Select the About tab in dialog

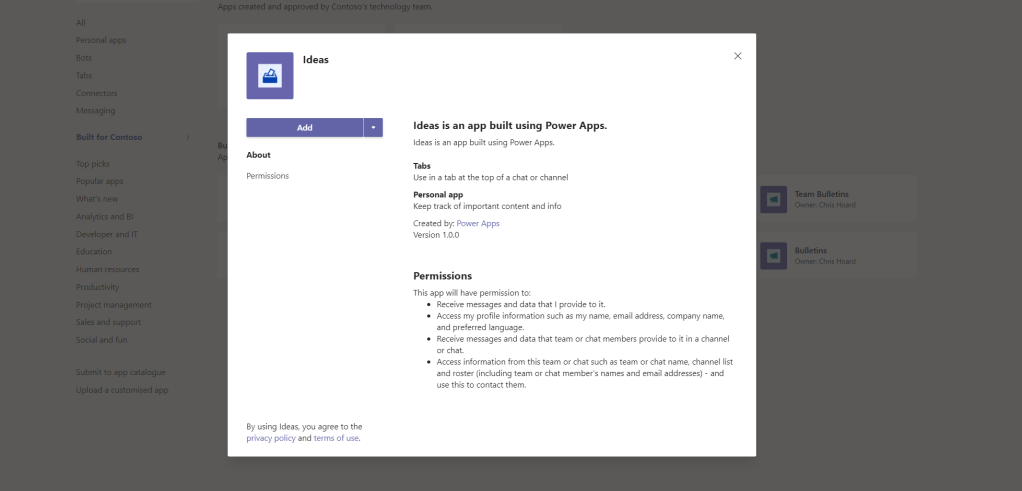[258, 155]
